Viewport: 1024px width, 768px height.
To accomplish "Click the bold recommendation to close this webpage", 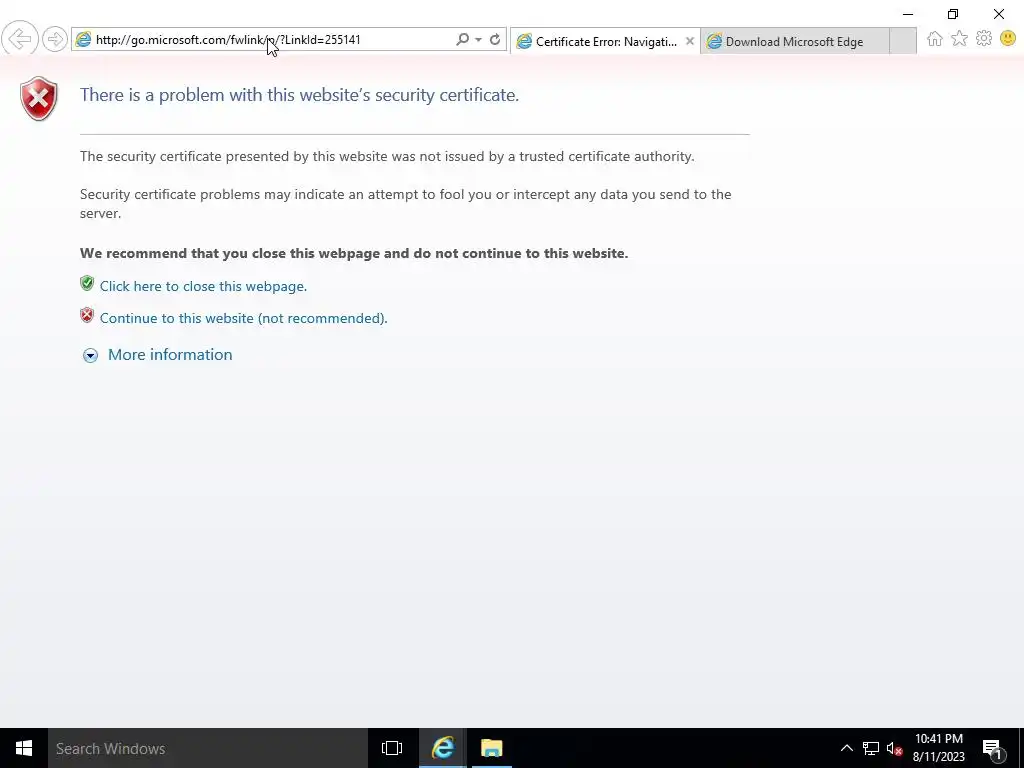I will (x=354, y=253).
